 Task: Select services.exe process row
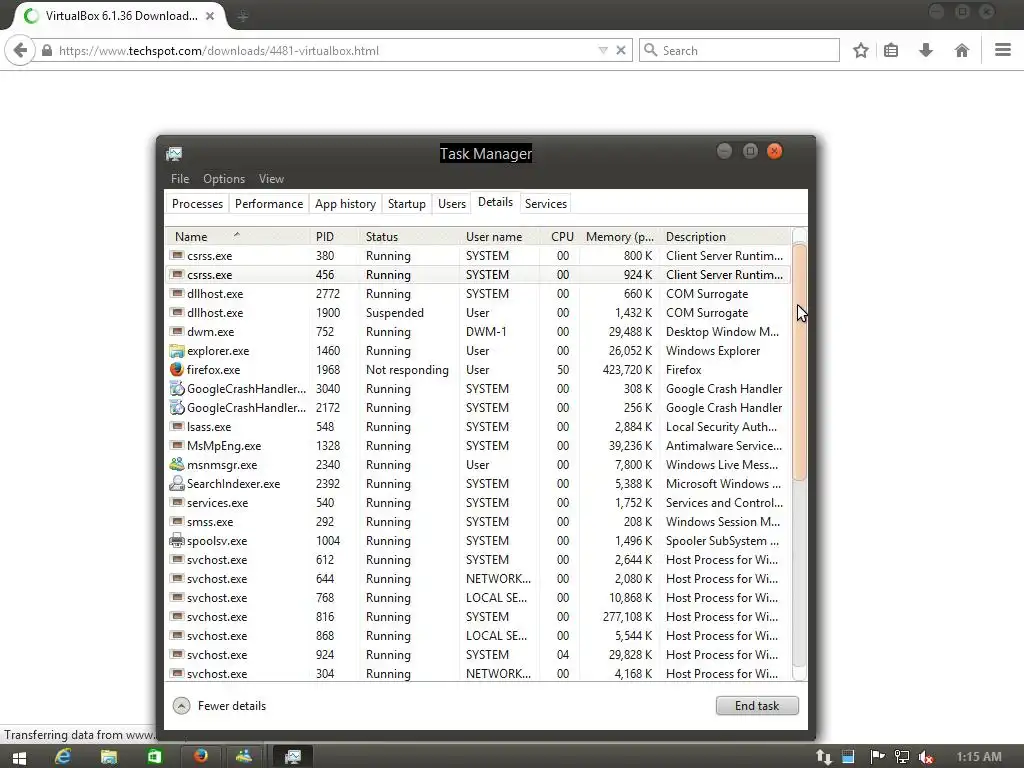478,502
